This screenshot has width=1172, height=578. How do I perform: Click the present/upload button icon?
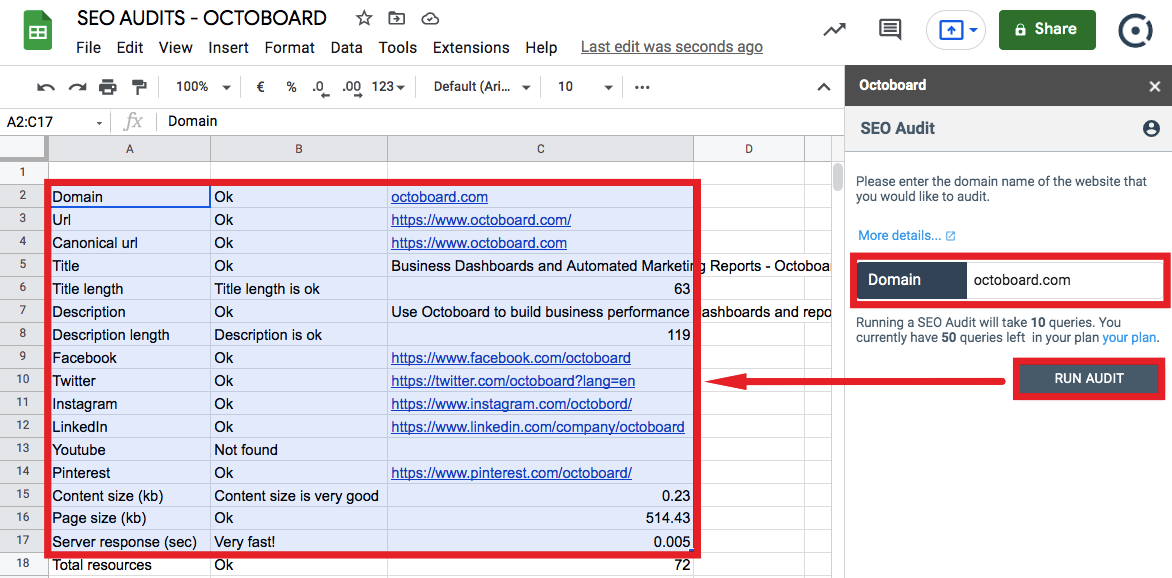tap(951, 31)
